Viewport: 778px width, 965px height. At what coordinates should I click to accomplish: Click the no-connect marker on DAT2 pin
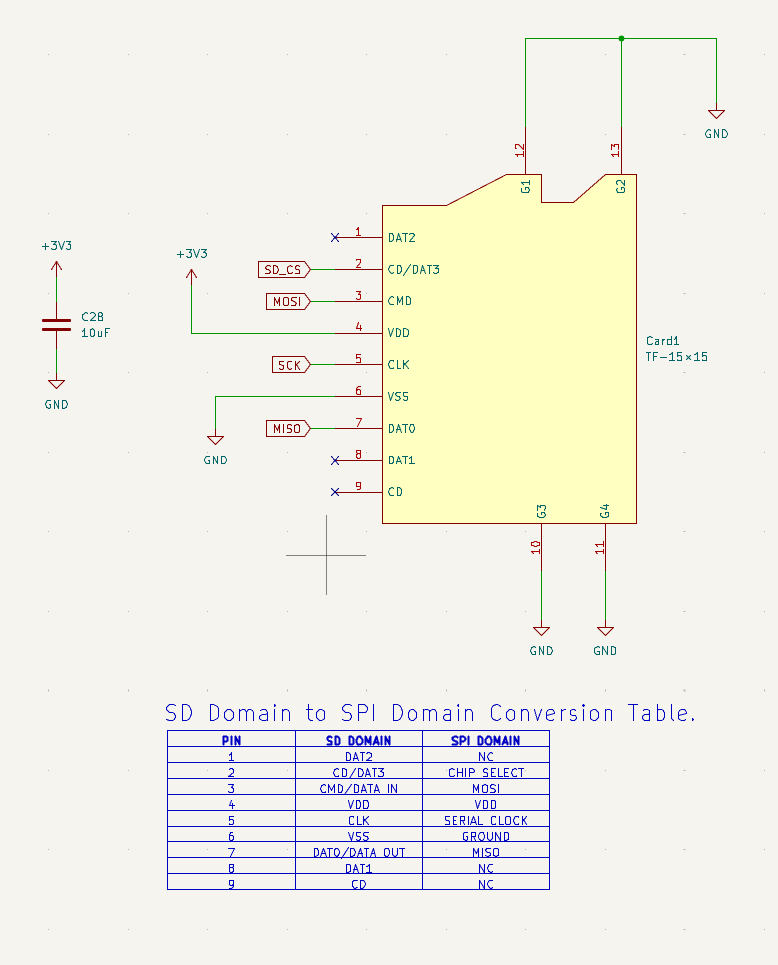334,237
